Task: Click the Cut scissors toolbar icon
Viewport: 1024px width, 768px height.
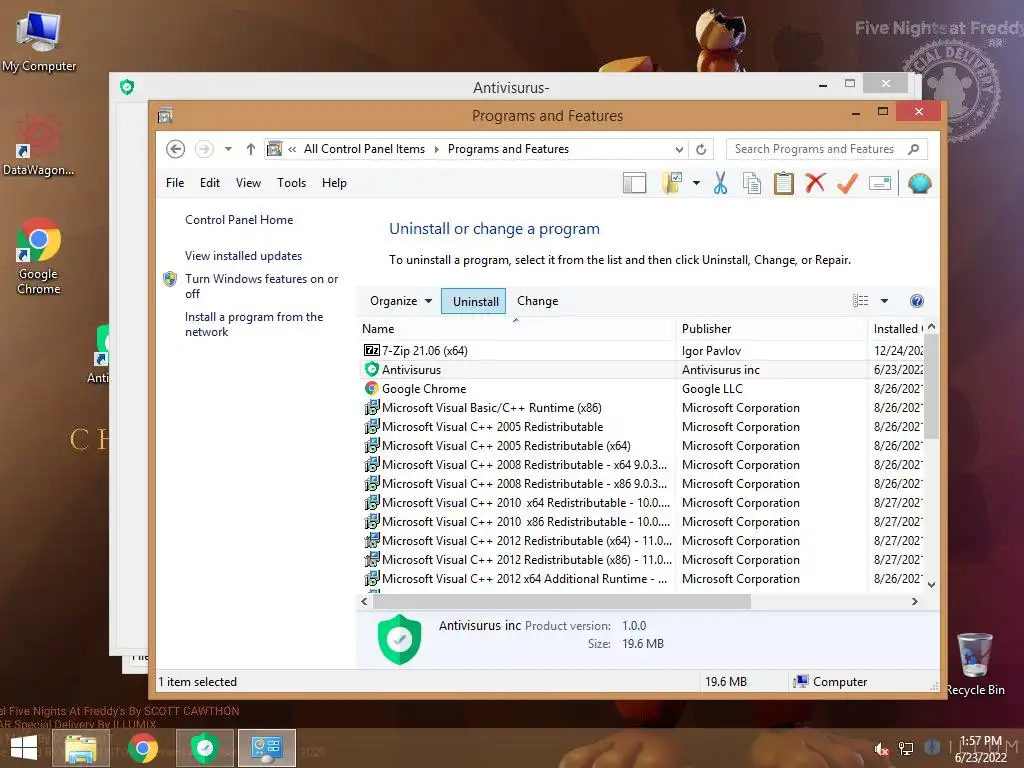Action: [x=720, y=184]
